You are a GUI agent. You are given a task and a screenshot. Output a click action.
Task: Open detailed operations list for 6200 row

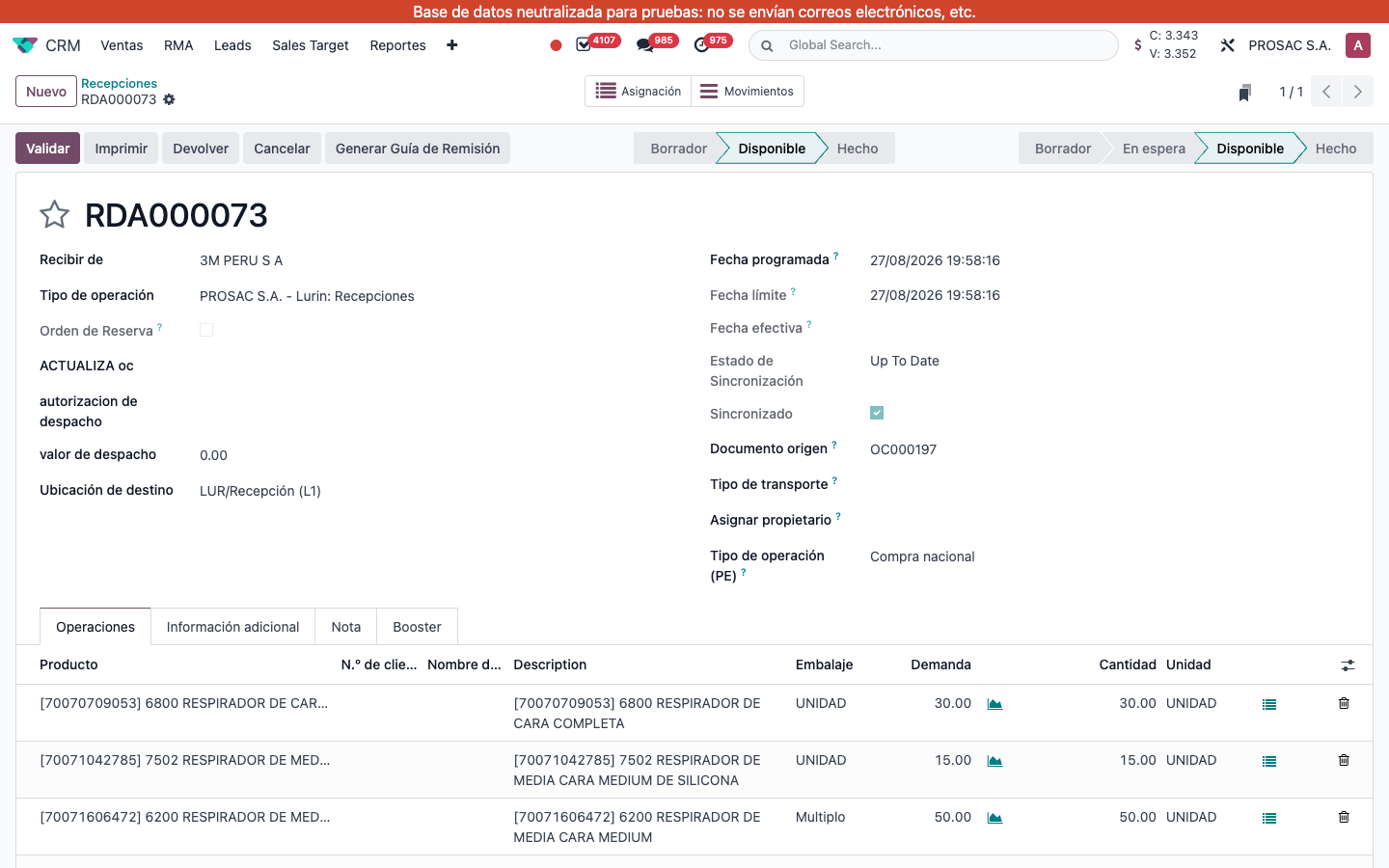pyautogui.click(x=1269, y=819)
